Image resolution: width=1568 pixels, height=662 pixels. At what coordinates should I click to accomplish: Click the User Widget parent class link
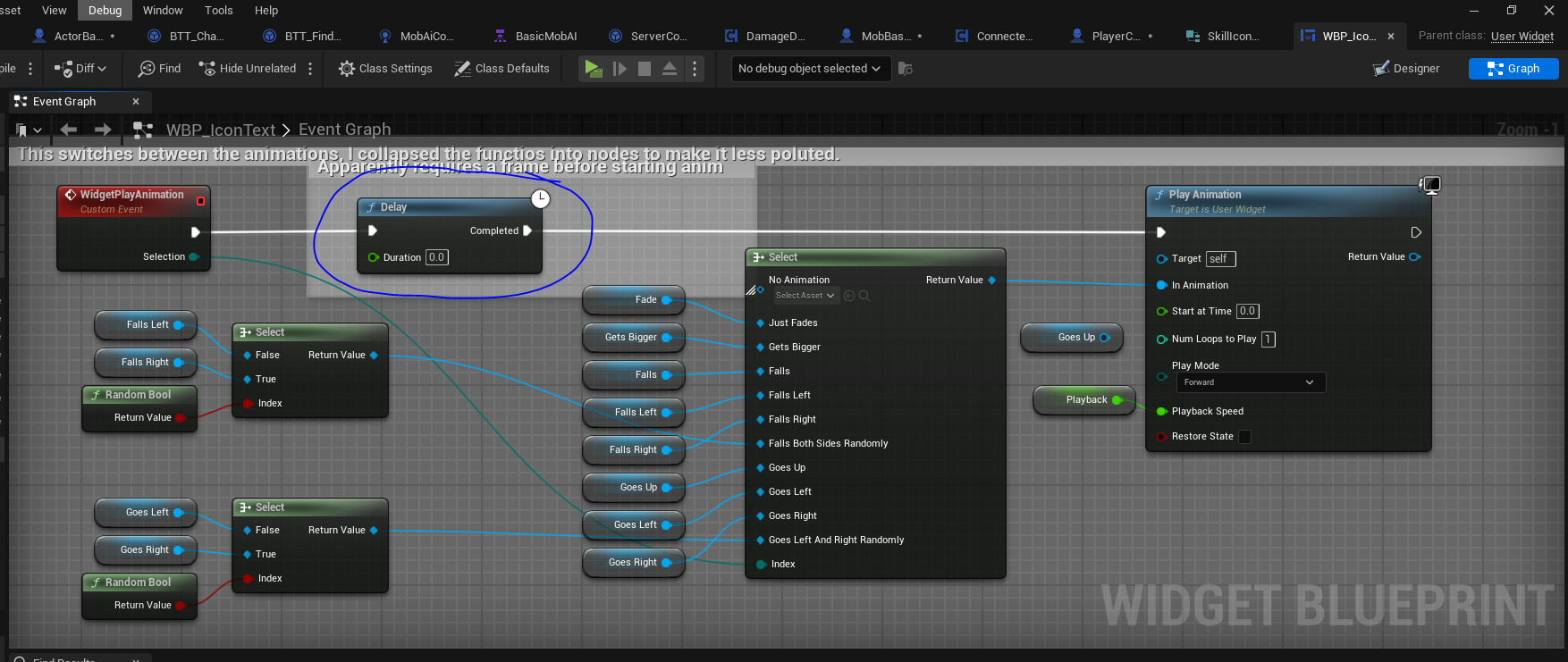(1522, 37)
